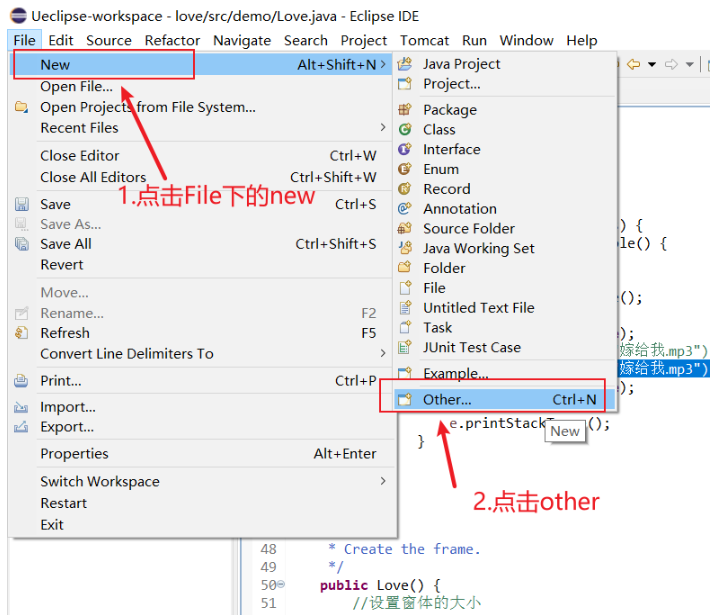Viewport: 719px width, 615px height.
Task: Select Properties menu entry
Action: [202, 454]
